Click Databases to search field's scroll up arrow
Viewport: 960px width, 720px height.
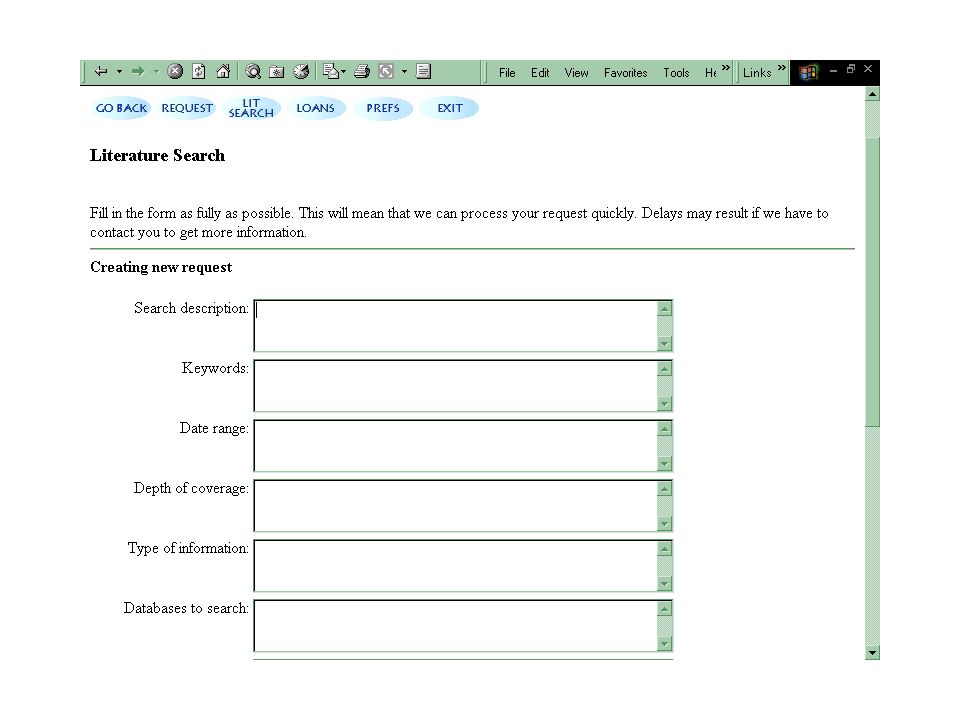(664, 609)
